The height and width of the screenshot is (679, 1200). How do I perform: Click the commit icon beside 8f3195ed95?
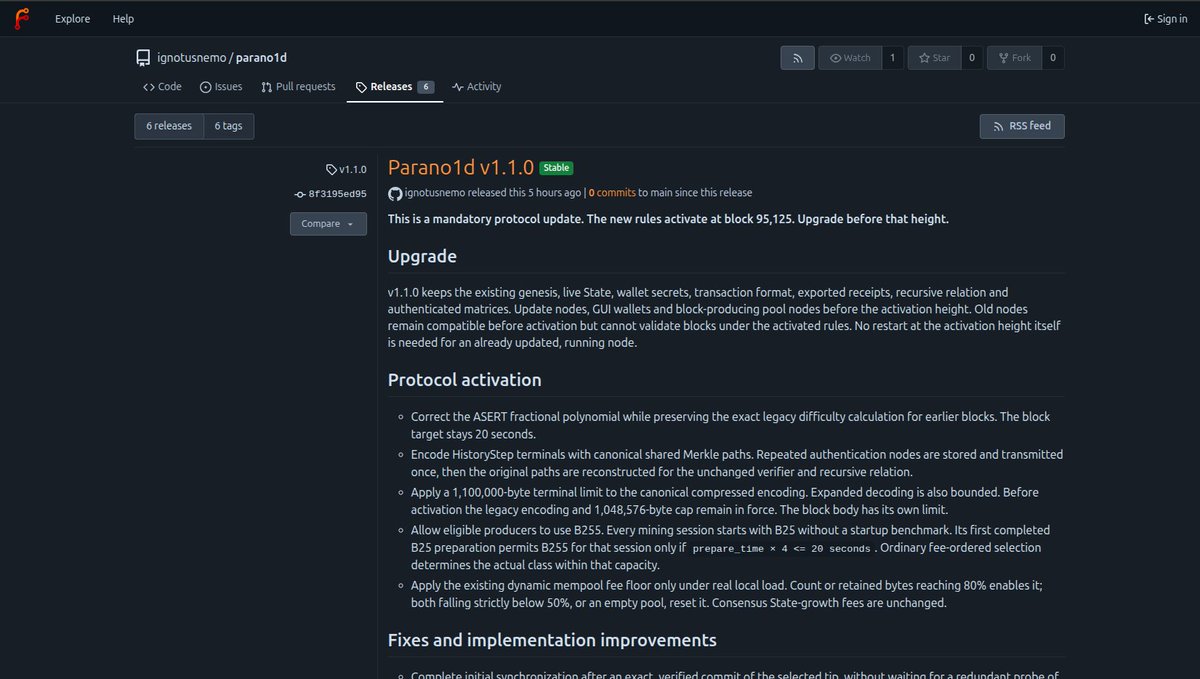tap(300, 194)
